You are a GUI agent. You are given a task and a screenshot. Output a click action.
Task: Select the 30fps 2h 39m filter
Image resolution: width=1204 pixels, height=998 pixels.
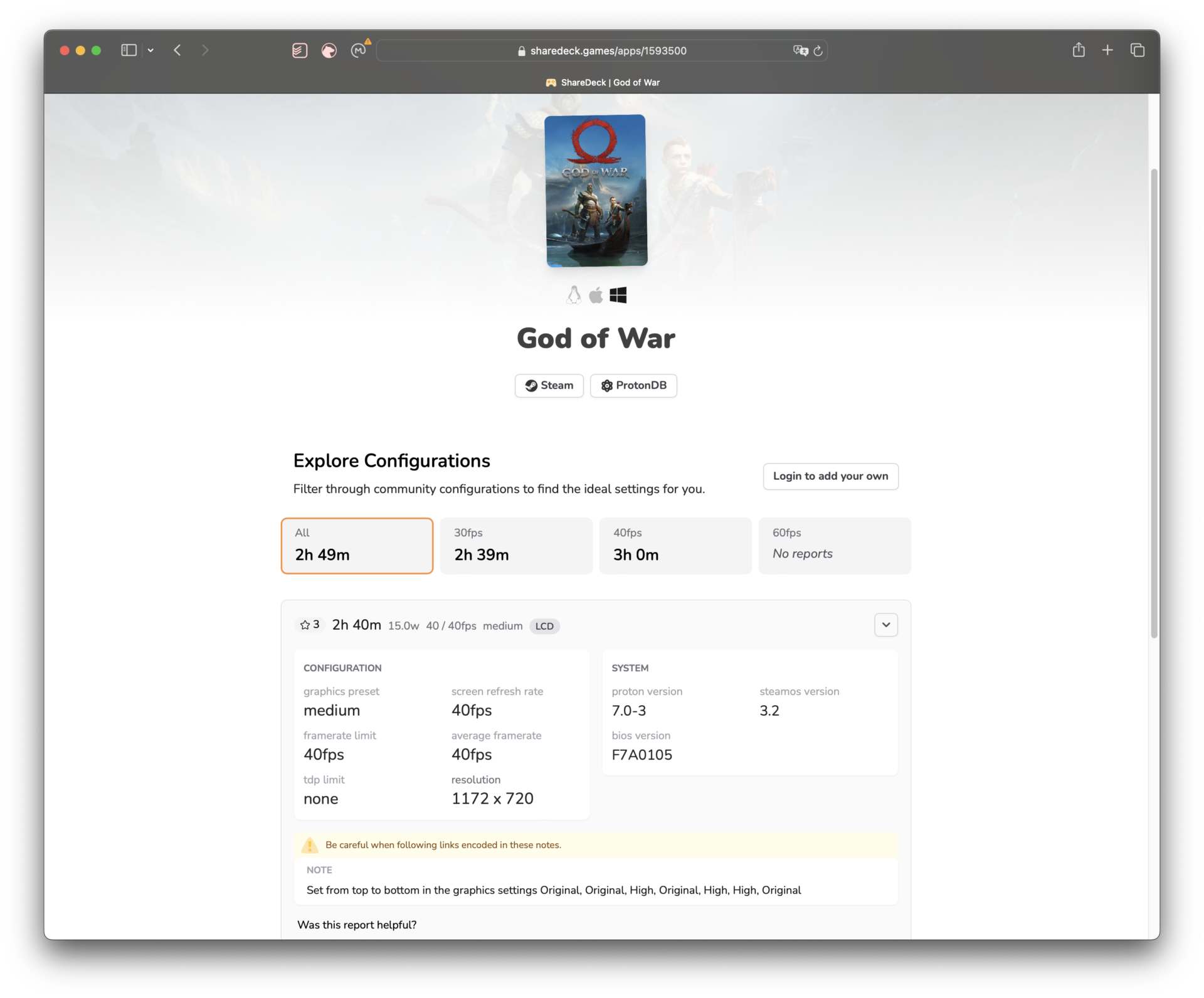(x=516, y=546)
